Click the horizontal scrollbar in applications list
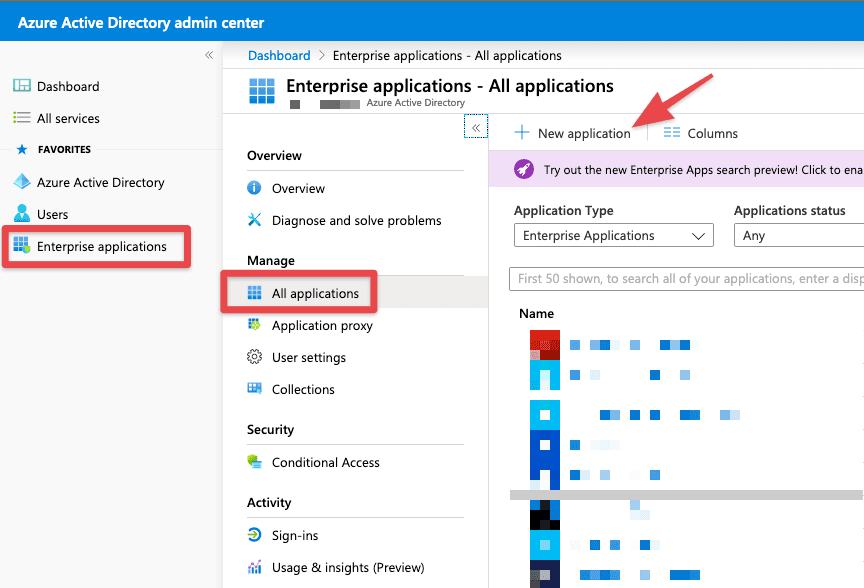The image size is (864, 588). 686,495
